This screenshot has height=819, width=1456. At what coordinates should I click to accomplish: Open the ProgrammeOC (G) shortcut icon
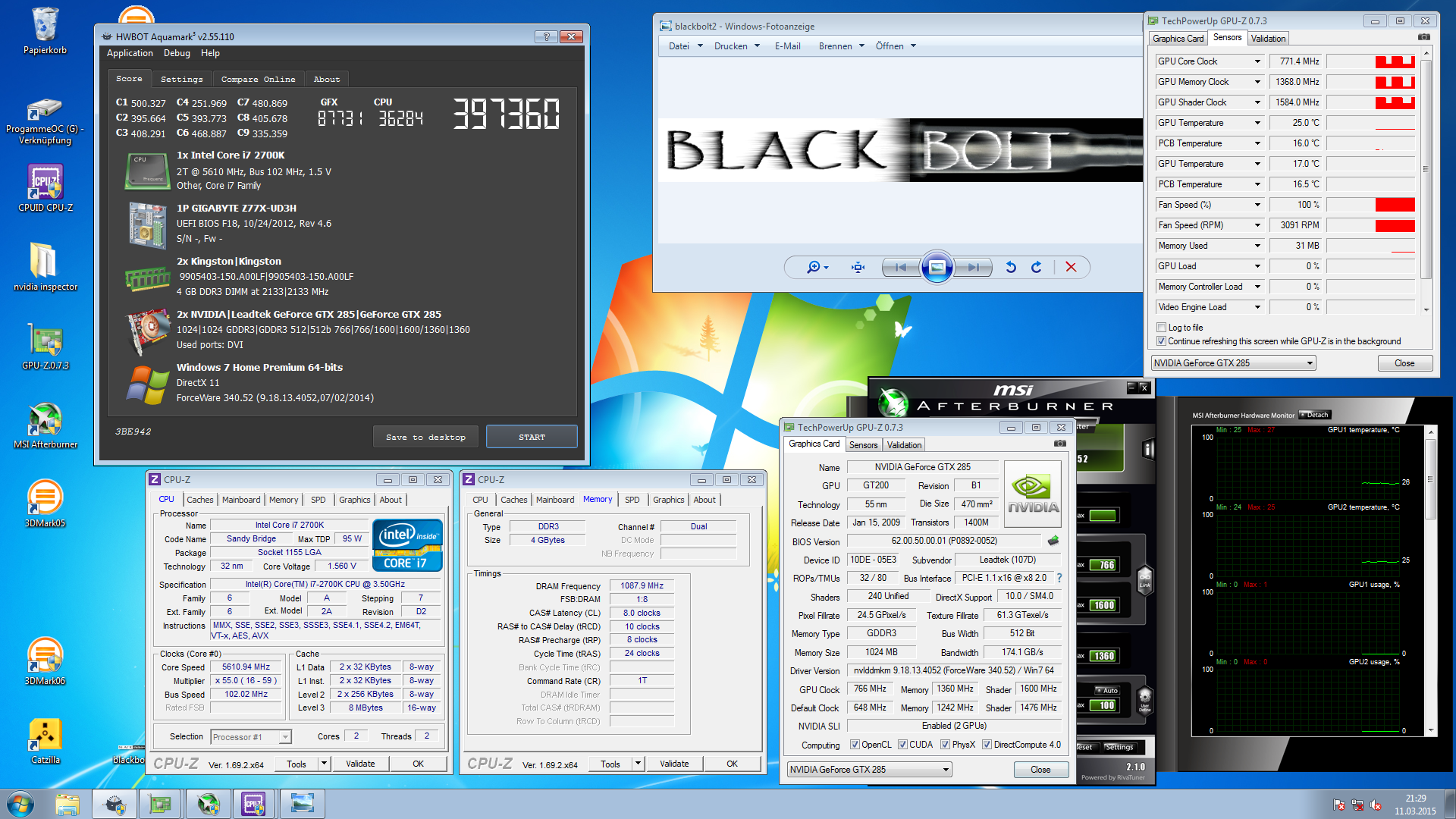click(x=45, y=121)
